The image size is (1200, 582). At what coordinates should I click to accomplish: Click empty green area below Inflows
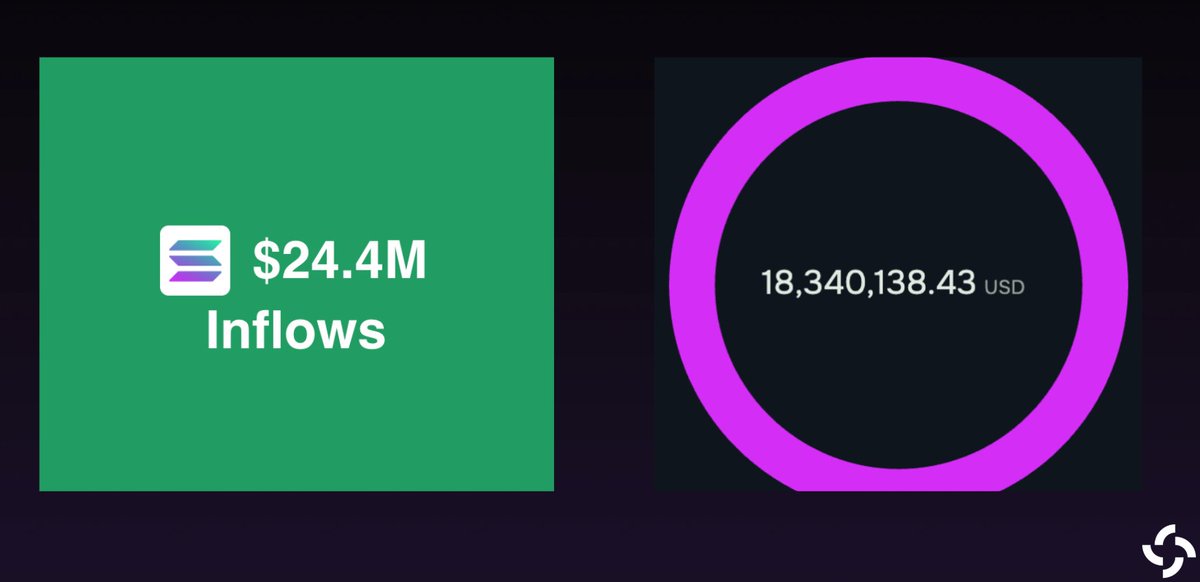[x=296, y=420]
